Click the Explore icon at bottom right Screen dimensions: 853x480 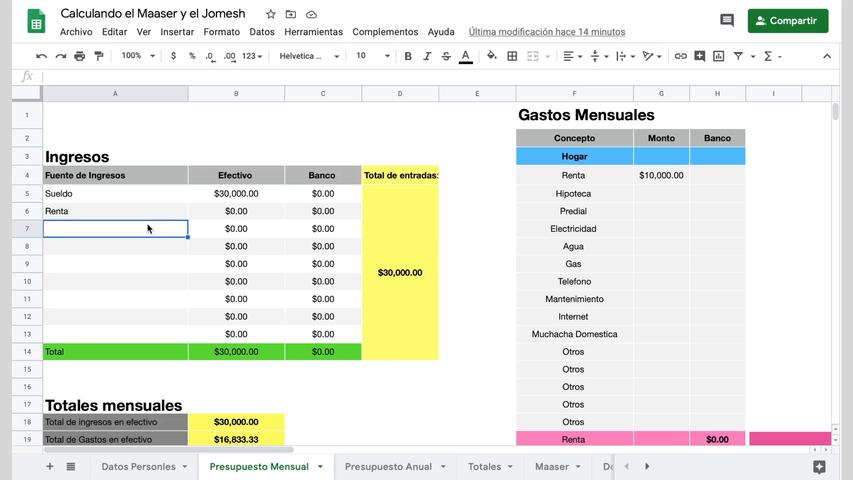click(x=819, y=466)
